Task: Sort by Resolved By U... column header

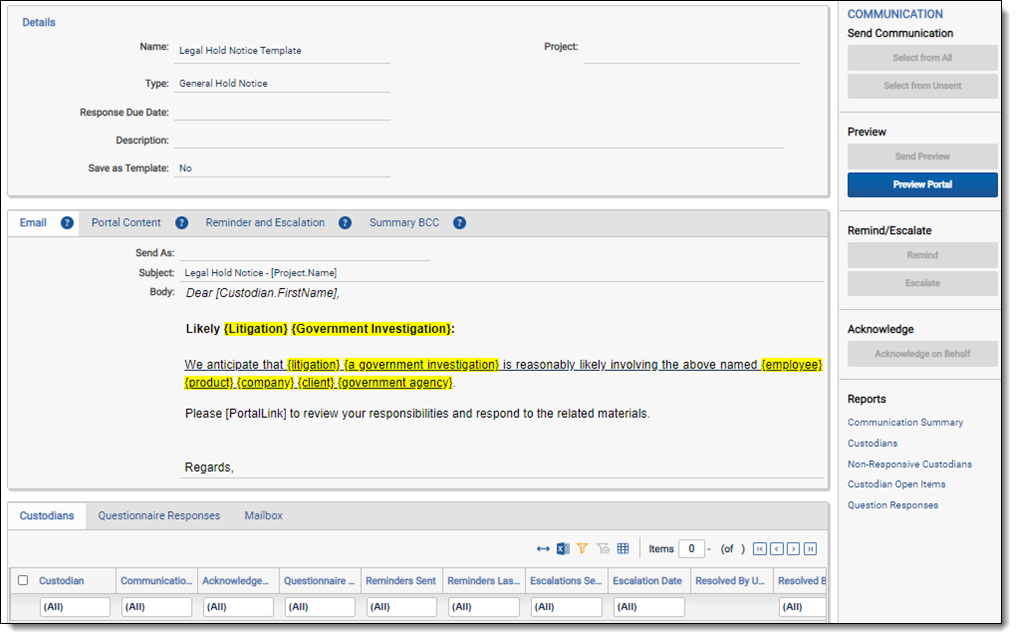Action: click(x=730, y=581)
